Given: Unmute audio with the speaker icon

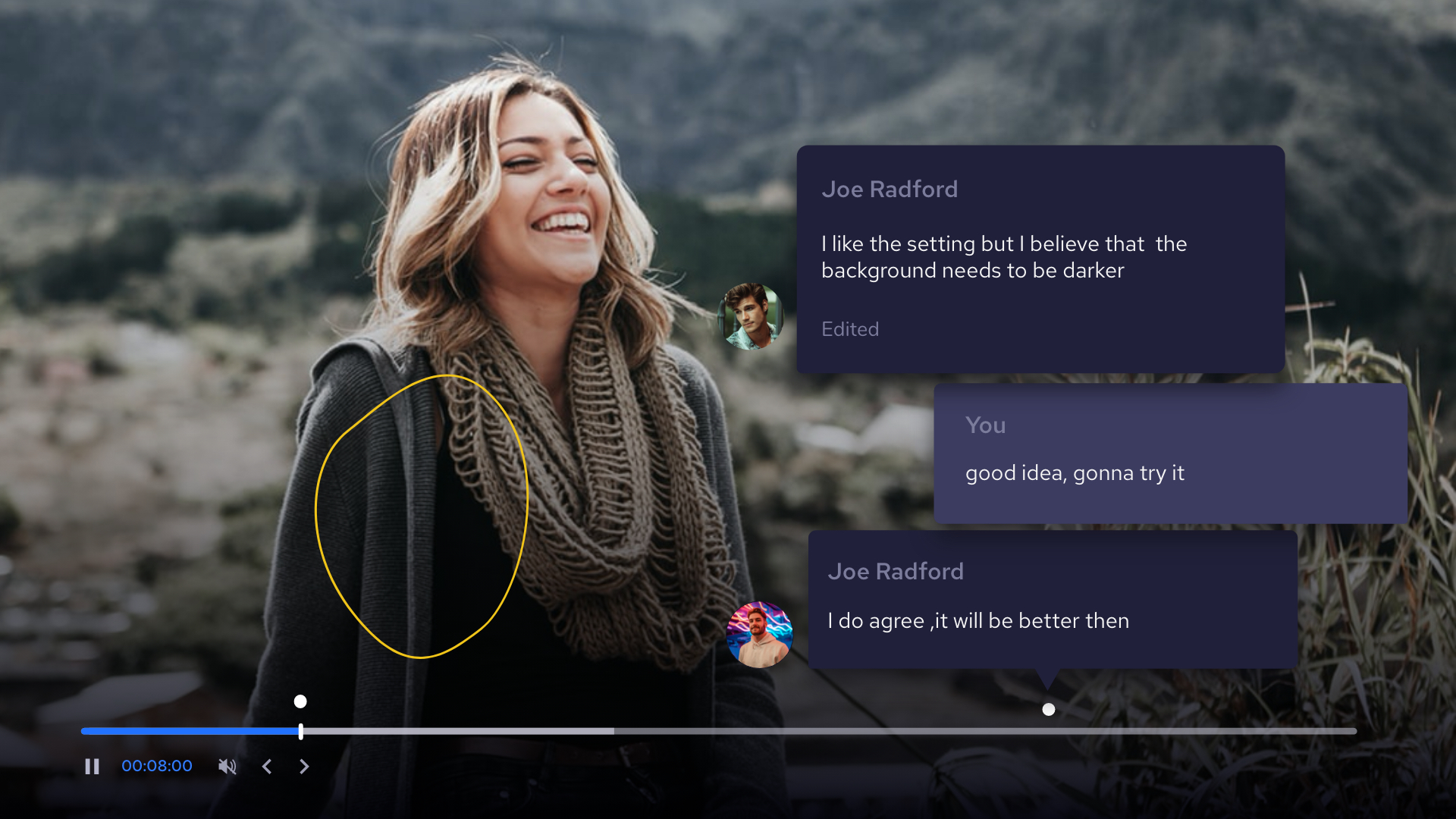Looking at the screenshot, I should point(227,767).
